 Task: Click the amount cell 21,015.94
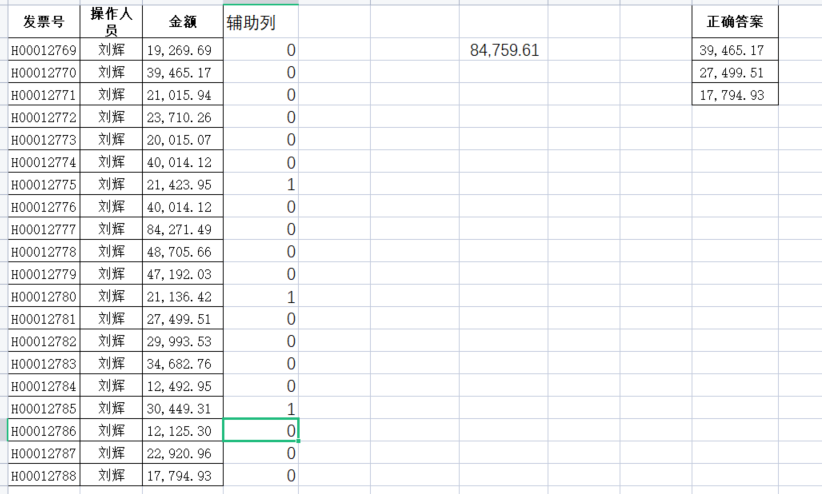click(x=183, y=95)
